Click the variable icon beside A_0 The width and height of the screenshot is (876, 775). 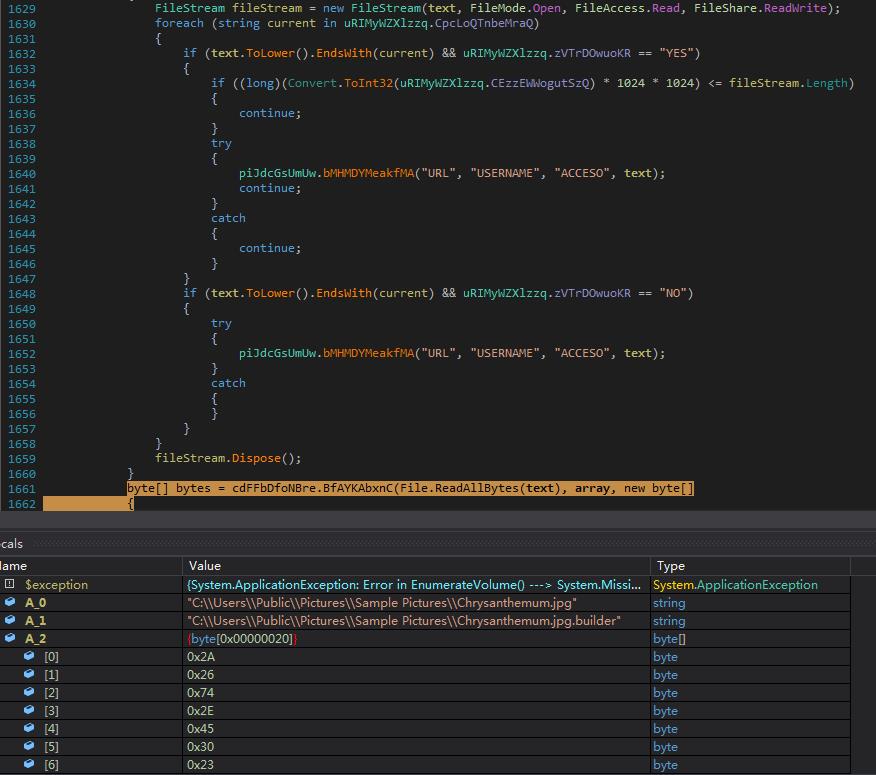coord(10,602)
